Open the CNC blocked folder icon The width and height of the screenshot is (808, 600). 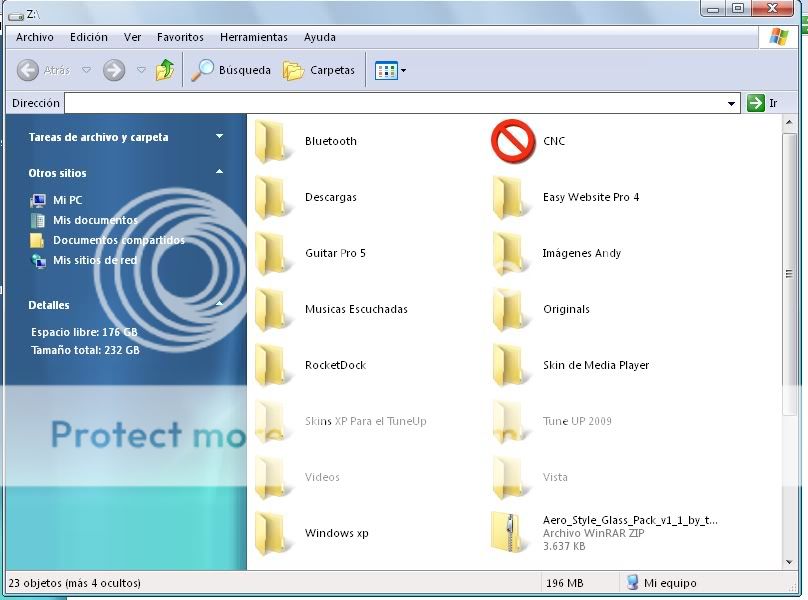point(513,141)
